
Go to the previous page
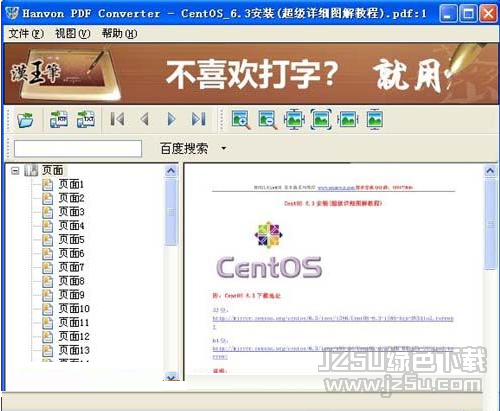click(x=144, y=119)
